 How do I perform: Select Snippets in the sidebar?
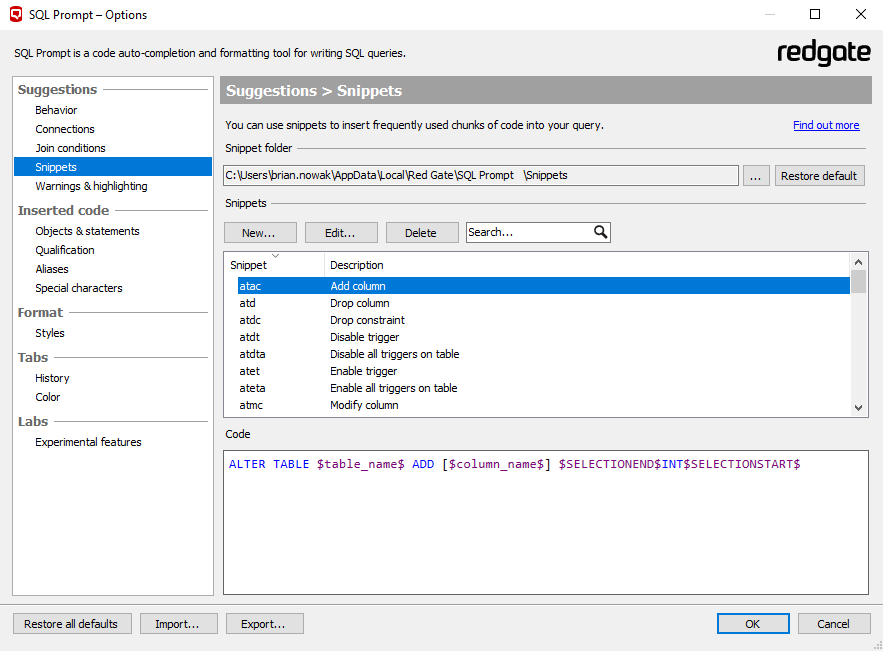(x=113, y=167)
